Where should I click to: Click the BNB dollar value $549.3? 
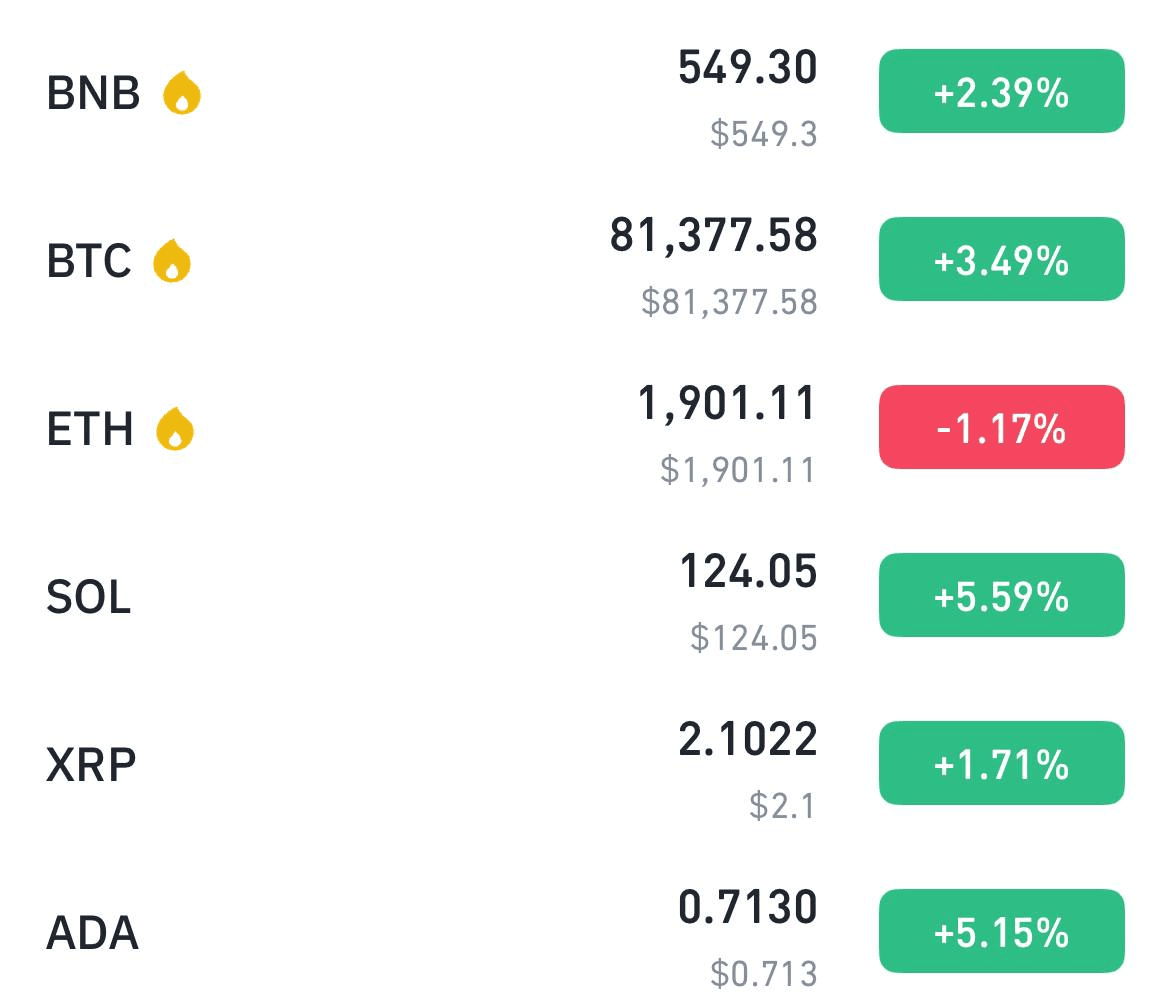(764, 134)
